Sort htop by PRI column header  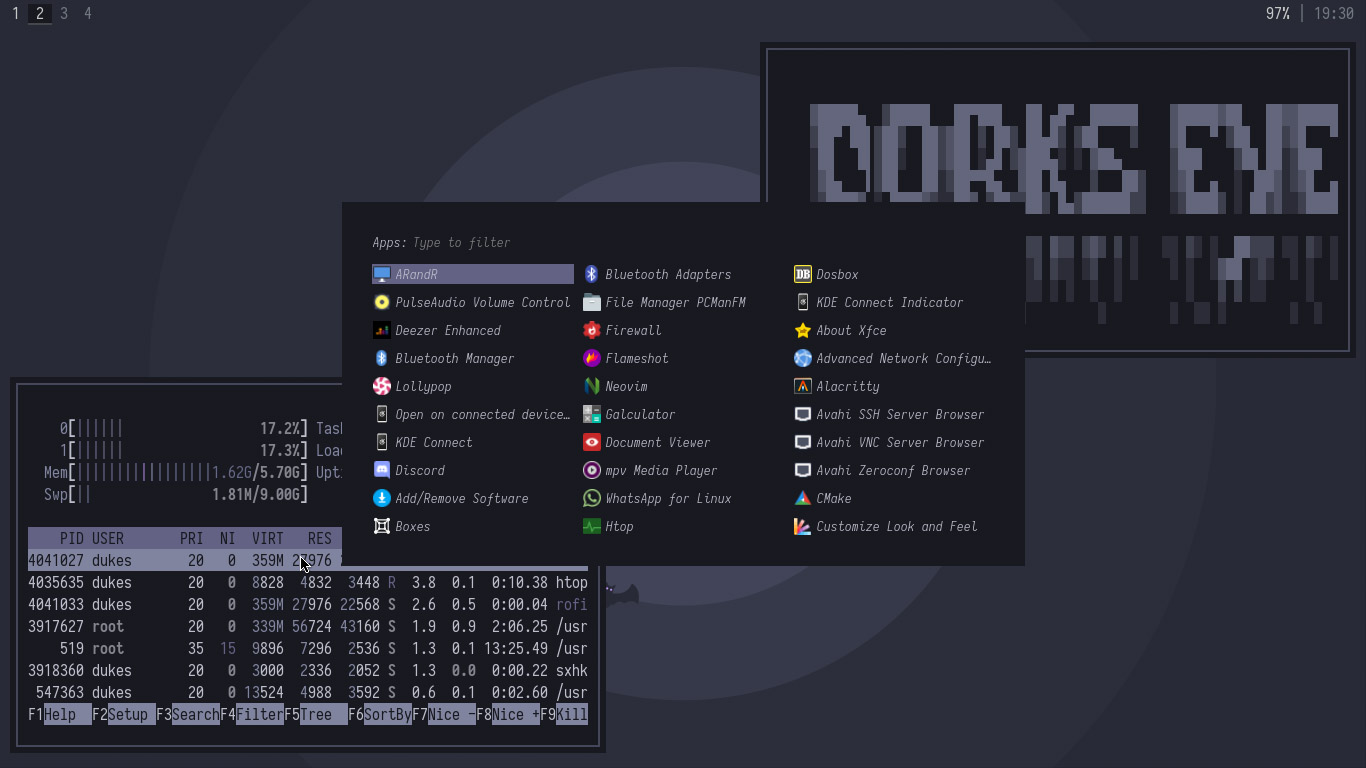[192, 538]
